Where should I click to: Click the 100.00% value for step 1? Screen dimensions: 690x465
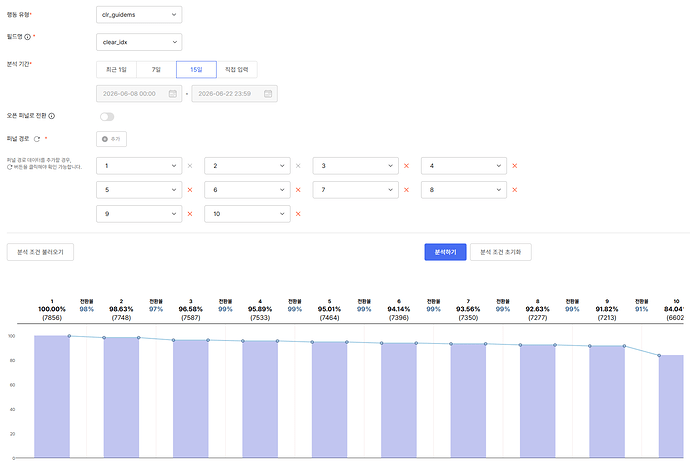click(x=52, y=309)
